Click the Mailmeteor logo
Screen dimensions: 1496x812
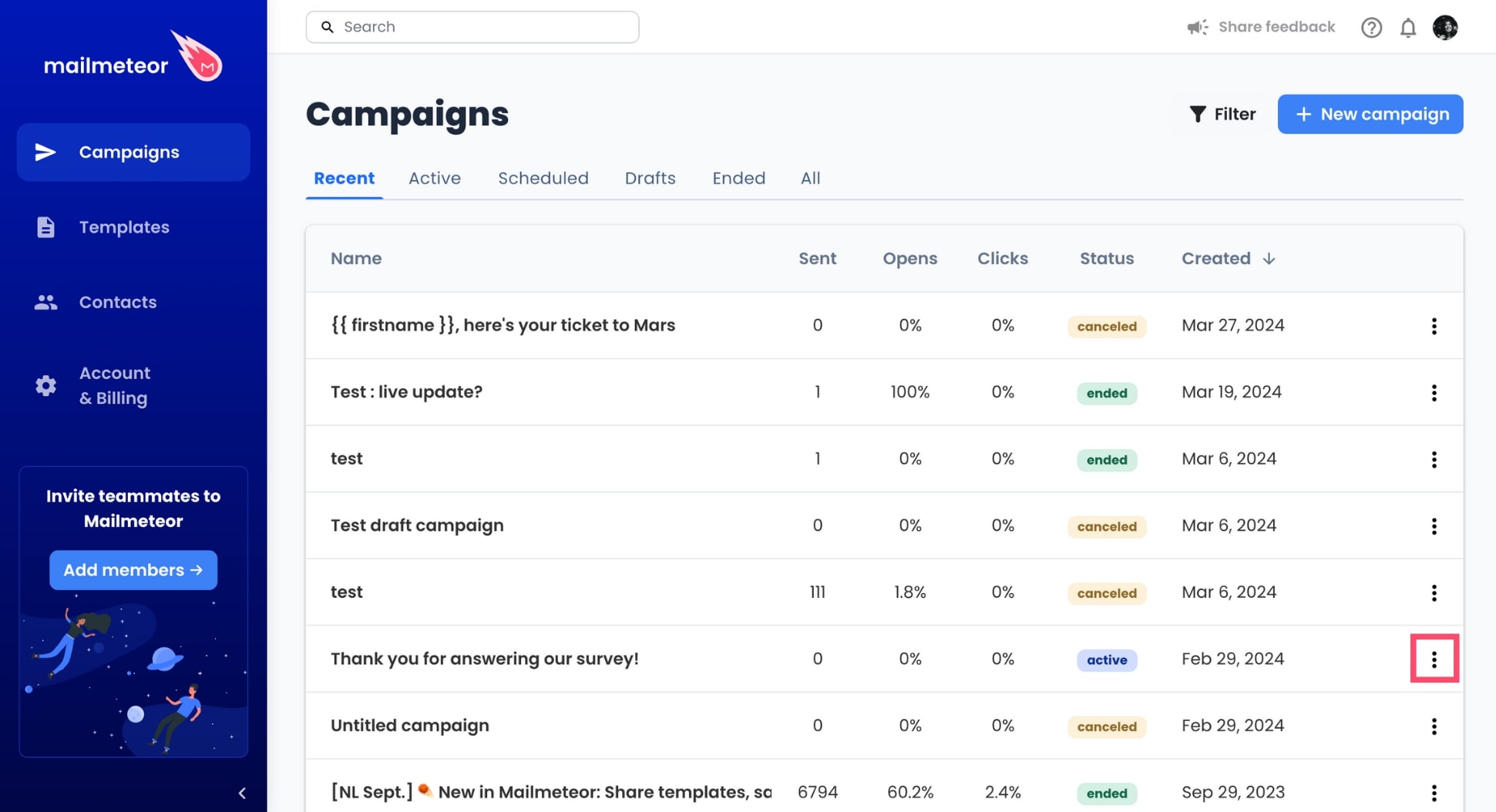coord(133,56)
